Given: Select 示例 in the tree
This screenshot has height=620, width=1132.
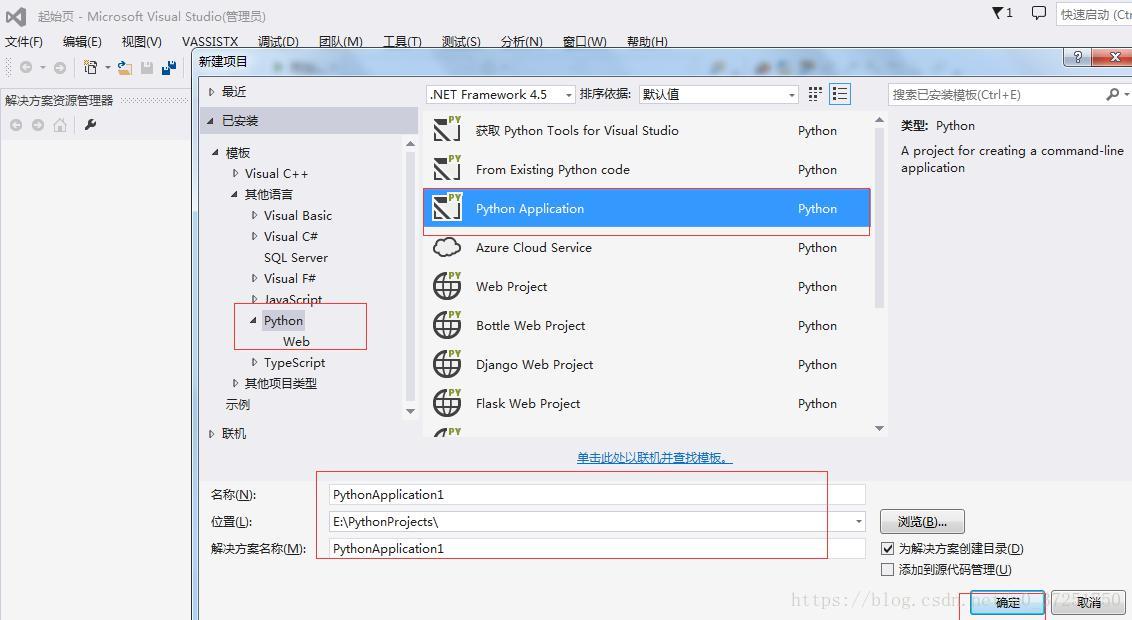Looking at the screenshot, I should 238,405.
